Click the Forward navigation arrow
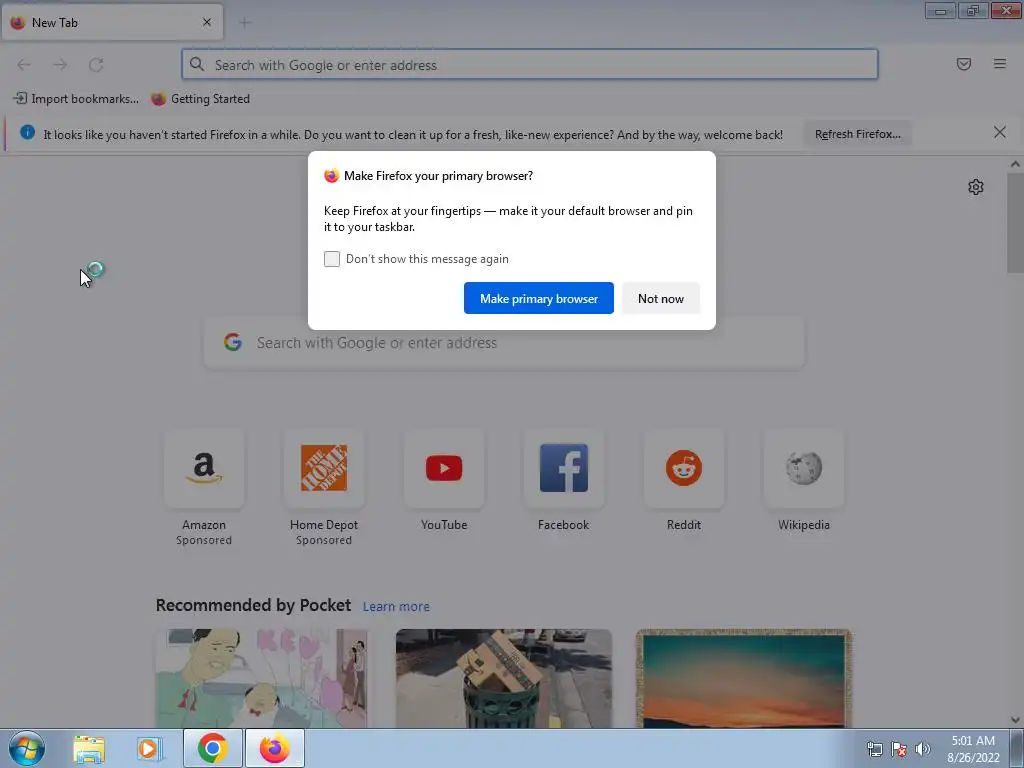 click(60, 65)
